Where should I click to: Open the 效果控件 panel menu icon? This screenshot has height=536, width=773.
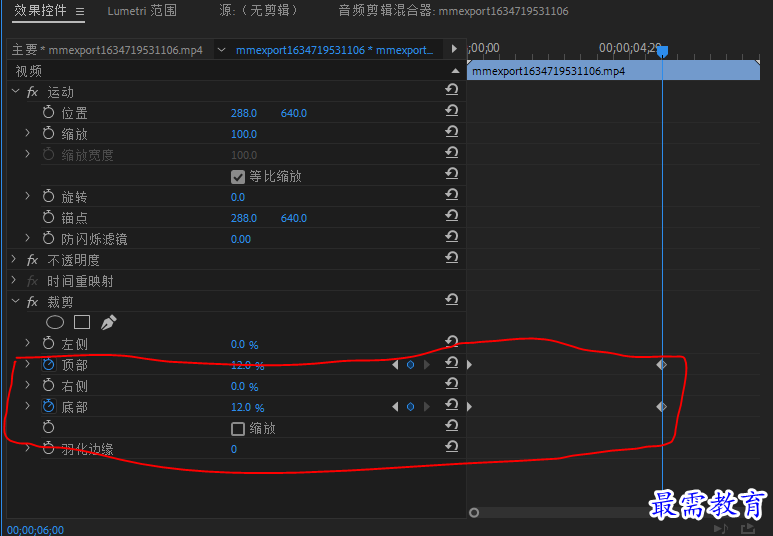[x=80, y=11]
